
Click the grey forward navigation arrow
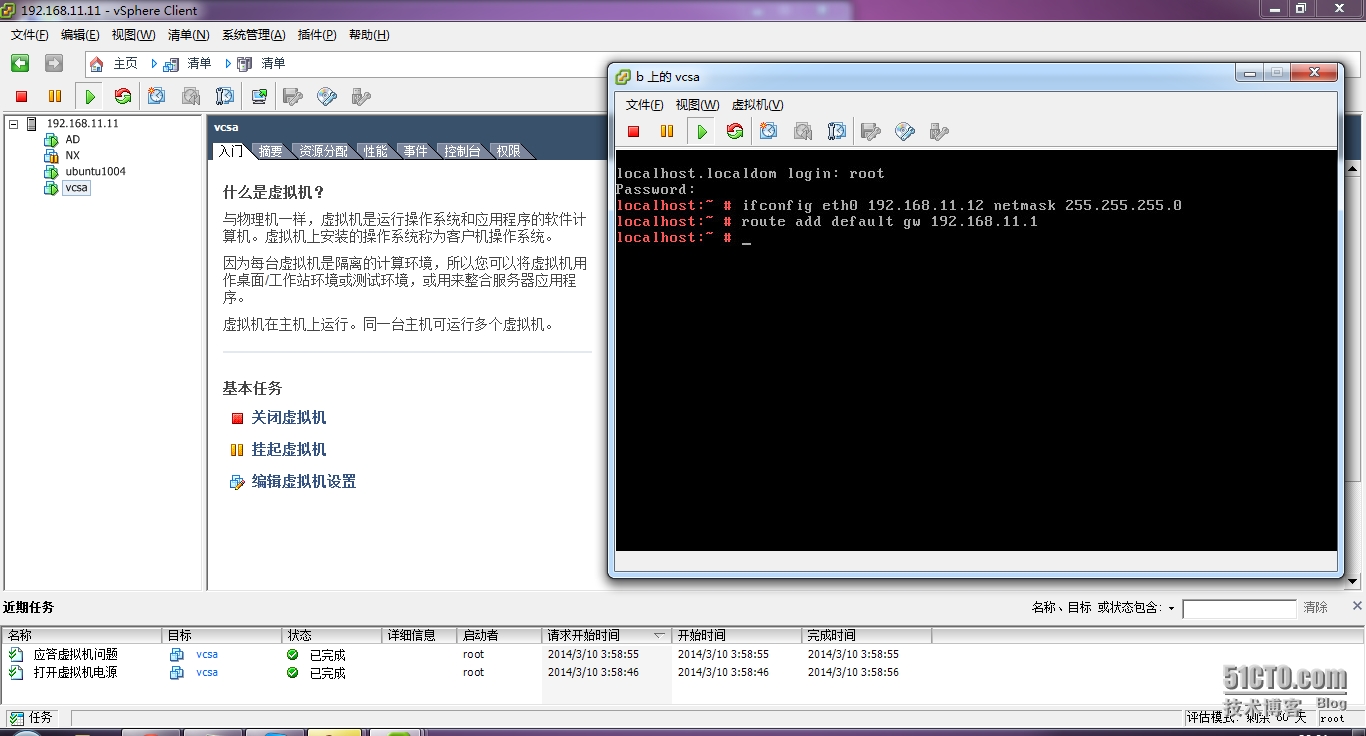[x=54, y=63]
